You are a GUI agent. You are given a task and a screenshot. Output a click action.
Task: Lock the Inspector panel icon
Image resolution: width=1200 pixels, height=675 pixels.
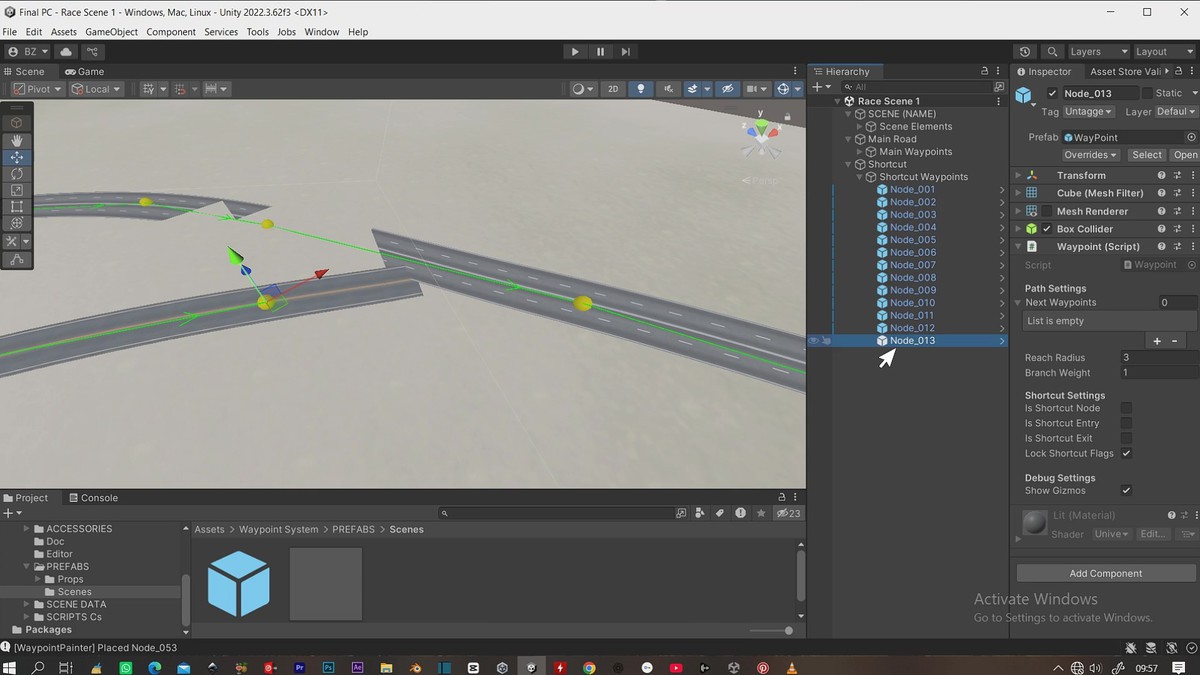[x=1177, y=72]
